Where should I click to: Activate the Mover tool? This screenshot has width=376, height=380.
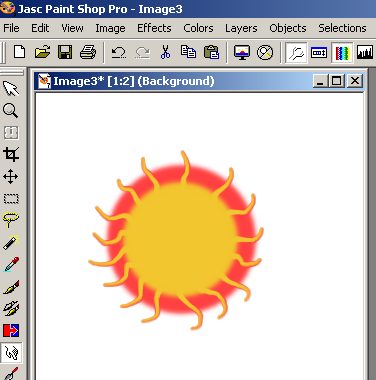click(11, 176)
